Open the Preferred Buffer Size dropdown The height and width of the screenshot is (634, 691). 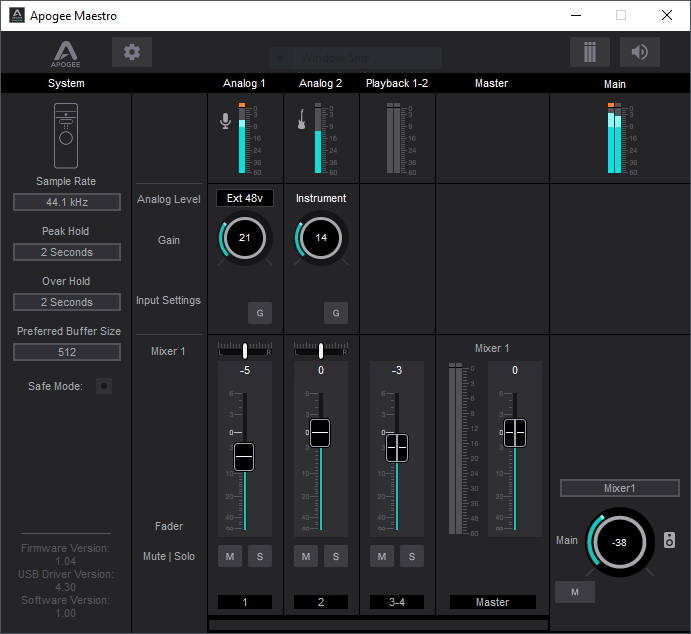click(66, 352)
